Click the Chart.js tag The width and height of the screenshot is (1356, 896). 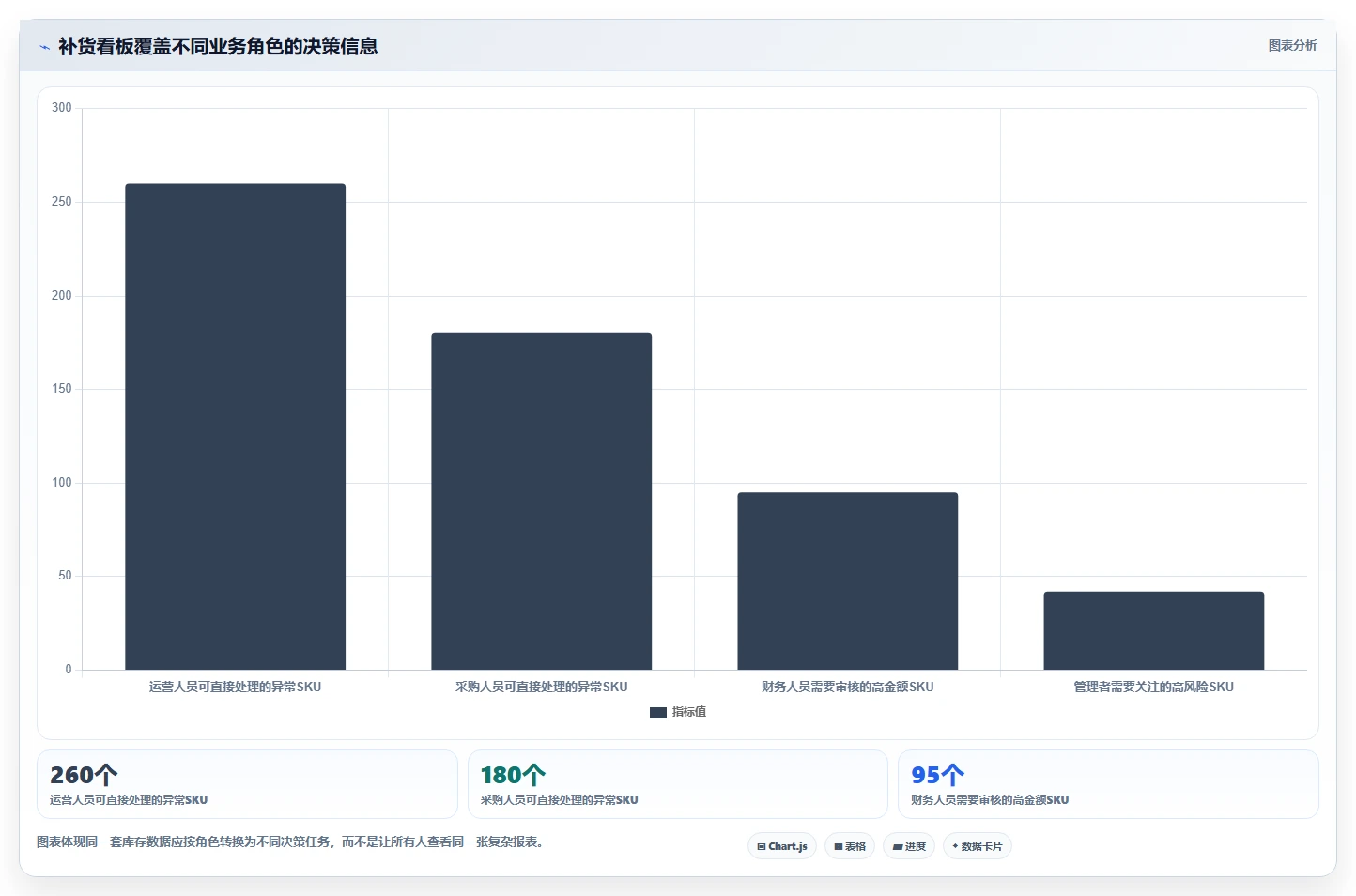[782, 846]
